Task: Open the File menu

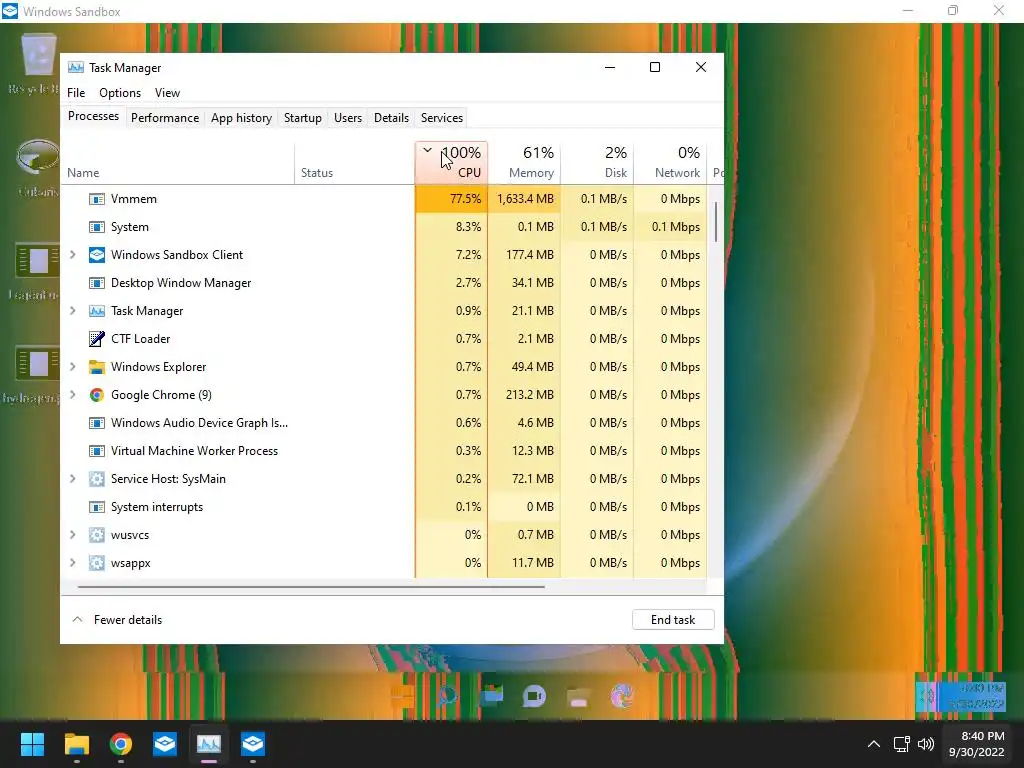Action: pos(76,93)
